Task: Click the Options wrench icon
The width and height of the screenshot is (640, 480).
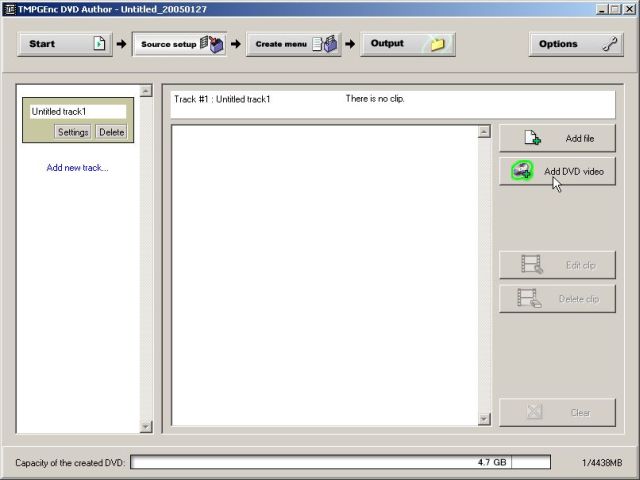Action: pyautogui.click(x=610, y=44)
